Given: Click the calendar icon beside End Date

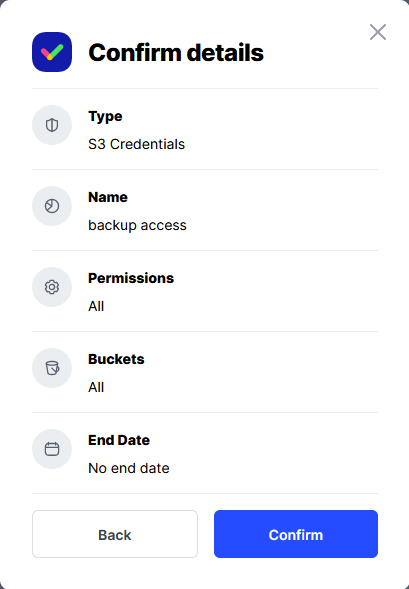Looking at the screenshot, I should 52,449.
